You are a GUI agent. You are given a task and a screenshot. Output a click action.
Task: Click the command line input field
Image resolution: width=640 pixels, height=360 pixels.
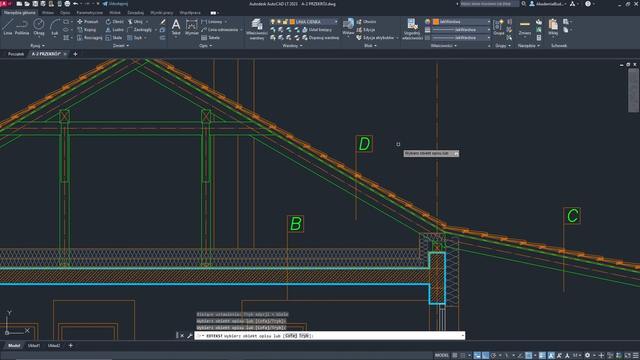329,336
